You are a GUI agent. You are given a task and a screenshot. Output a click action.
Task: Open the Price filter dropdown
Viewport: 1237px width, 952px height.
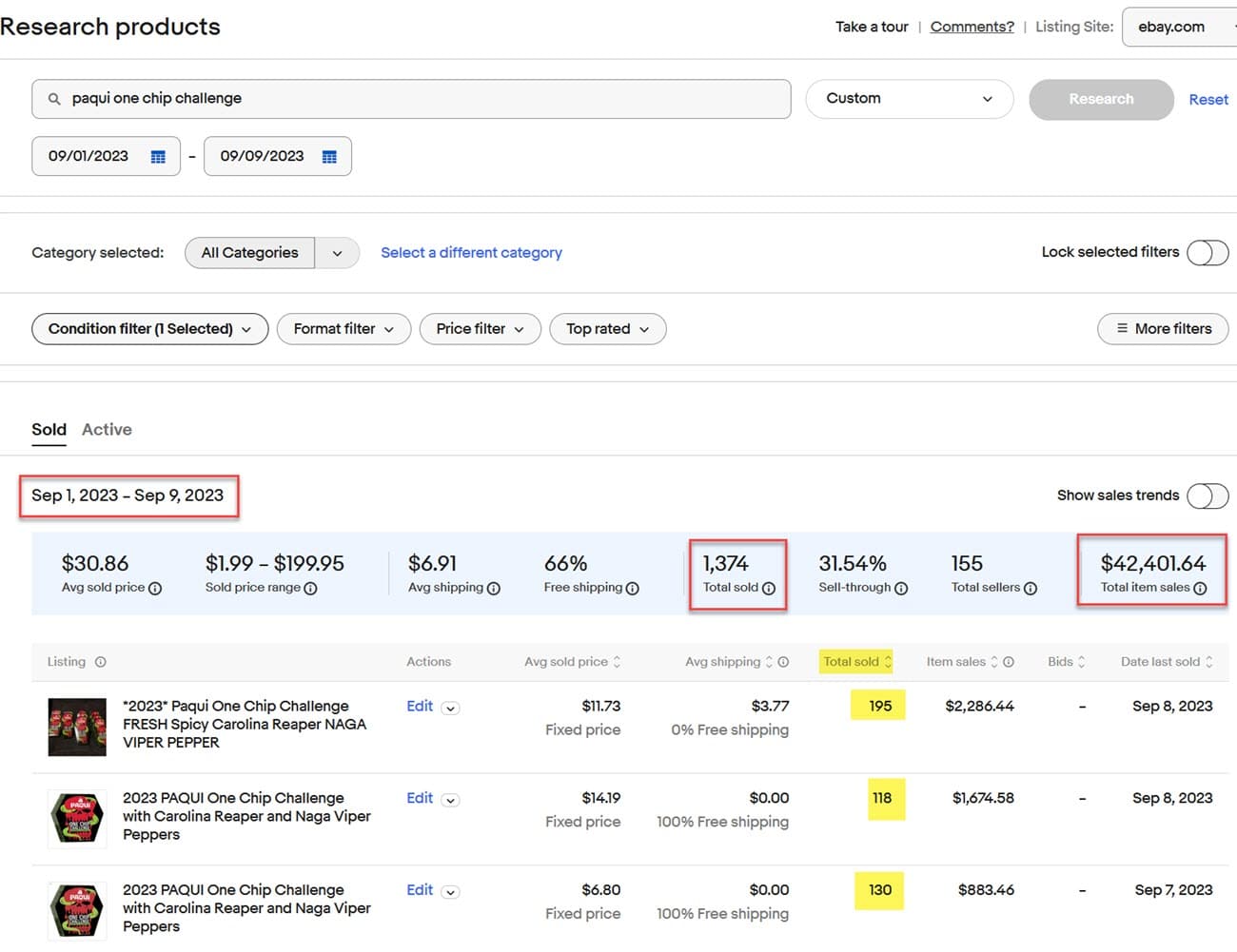coord(480,329)
